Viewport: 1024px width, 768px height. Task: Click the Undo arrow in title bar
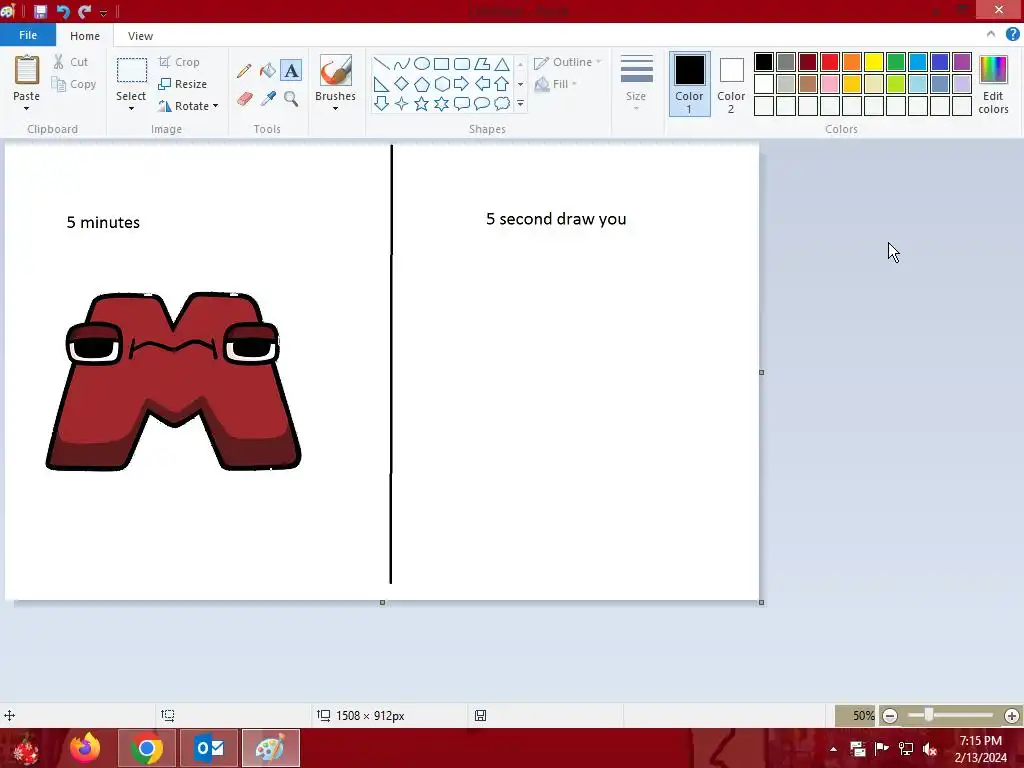pyautogui.click(x=63, y=11)
